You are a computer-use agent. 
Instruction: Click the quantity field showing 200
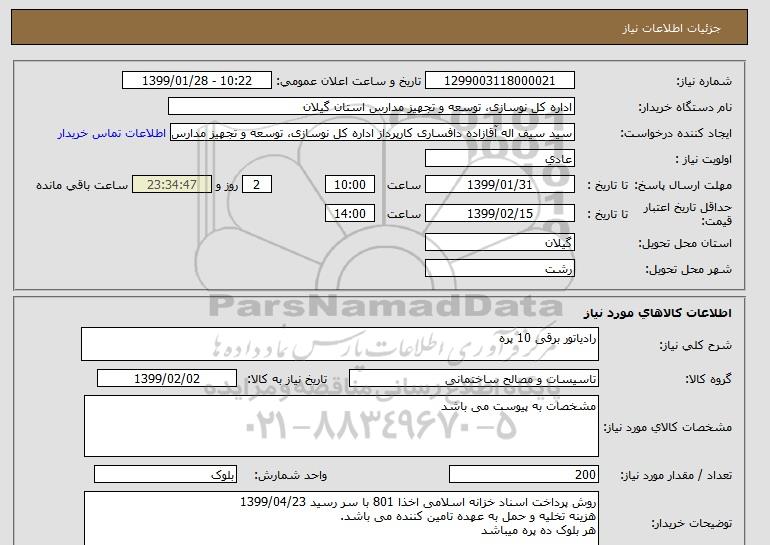click(x=524, y=475)
